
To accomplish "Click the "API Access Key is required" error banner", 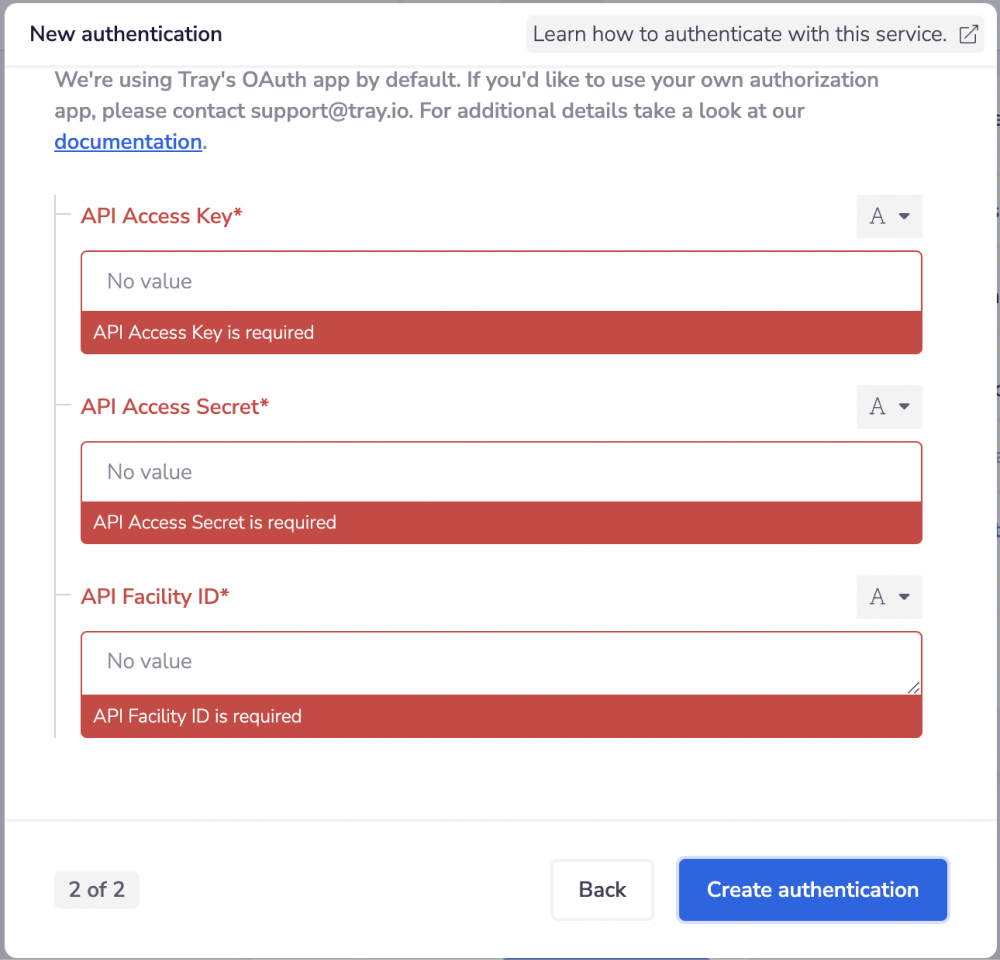I will tap(500, 332).
